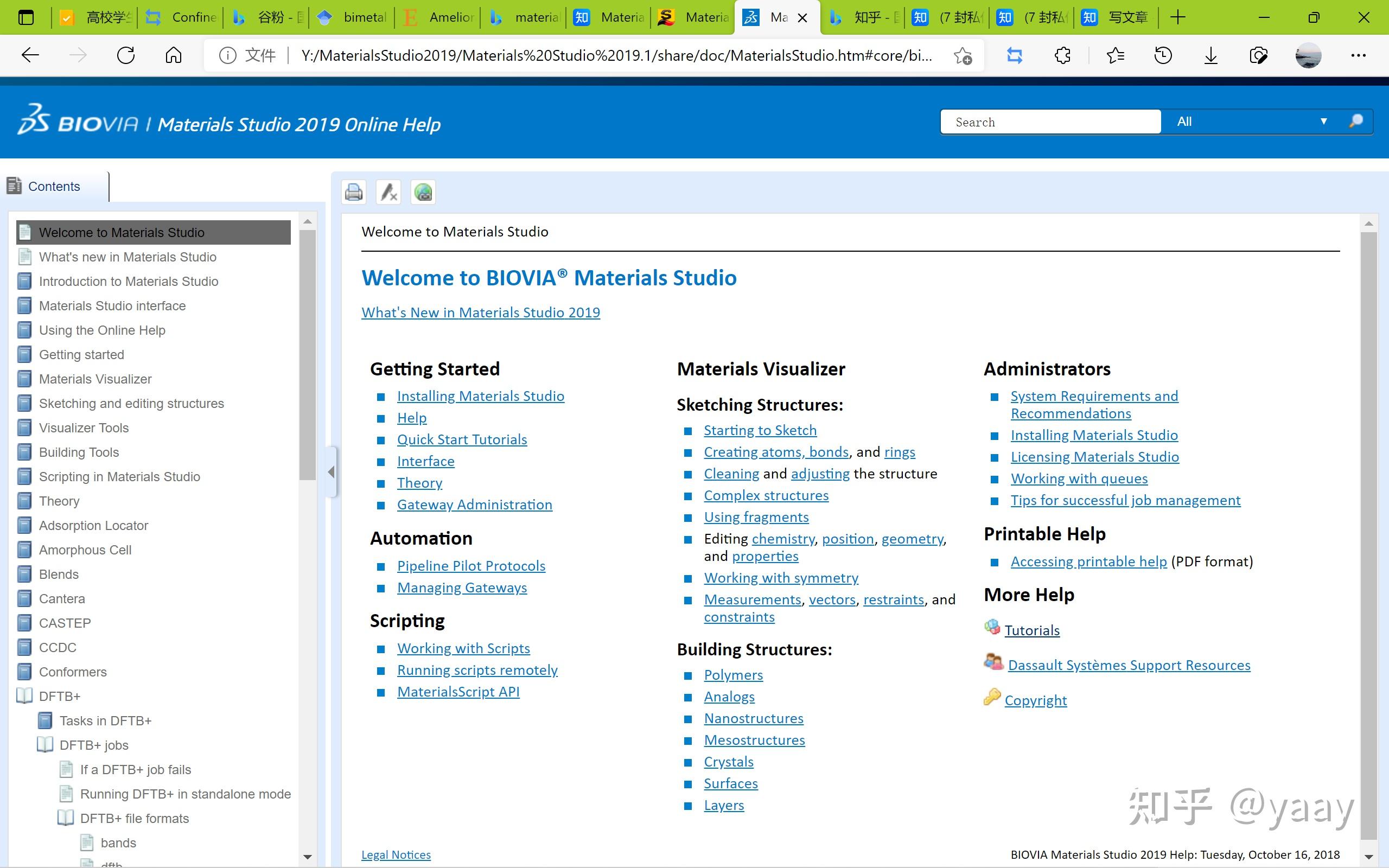Click add to favorites star icon
Screen dimensions: 1389x868
pos(963,56)
